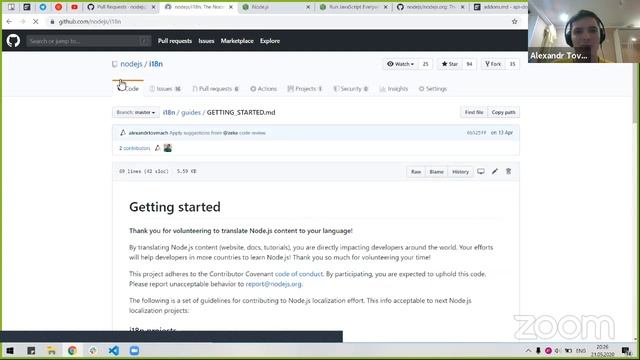Click the Copy path button
The height and width of the screenshot is (360, 640).
coord(503,112)
